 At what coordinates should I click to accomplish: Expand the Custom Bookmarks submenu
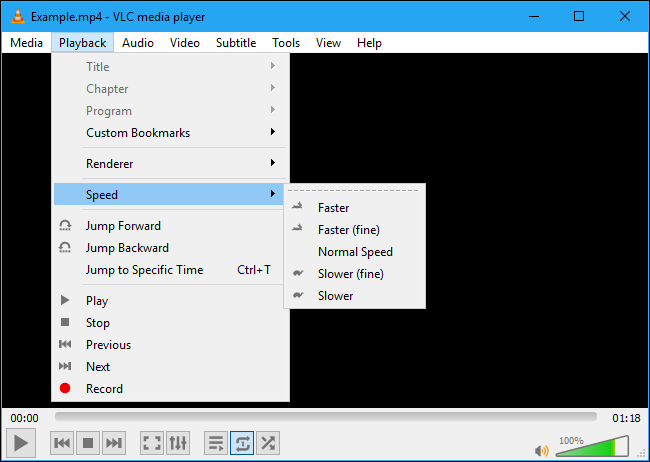(x=170, y=133)
